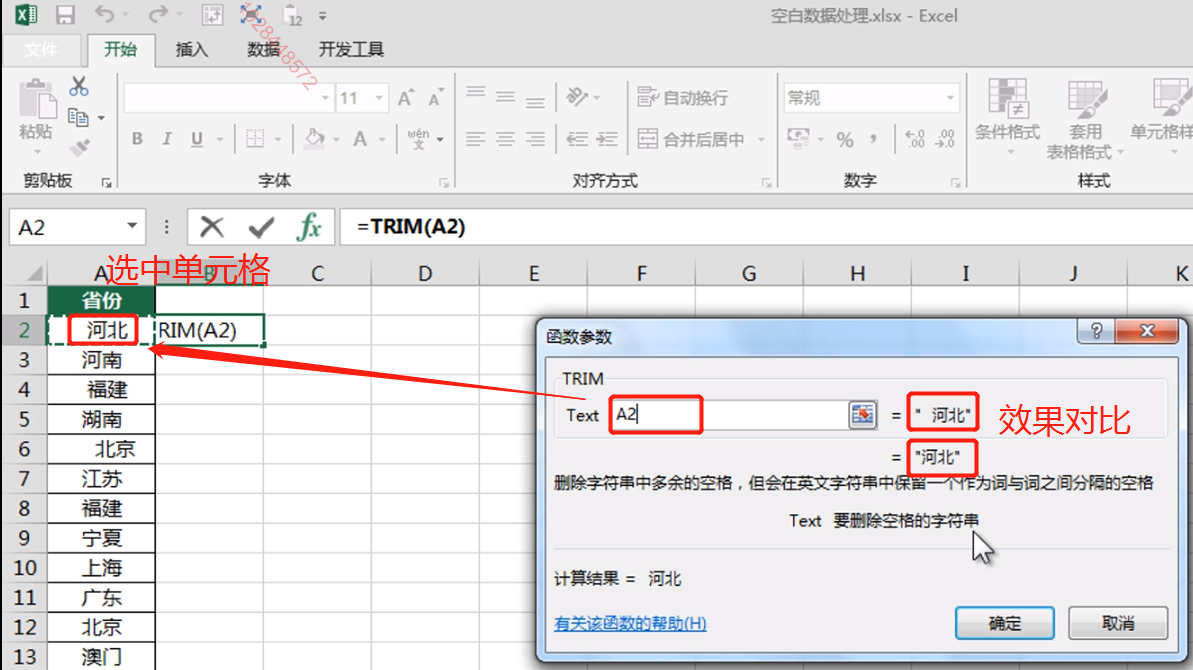Open the 文件 File tab
This screenshot has width=1193, height=670.
pos(40,50)
